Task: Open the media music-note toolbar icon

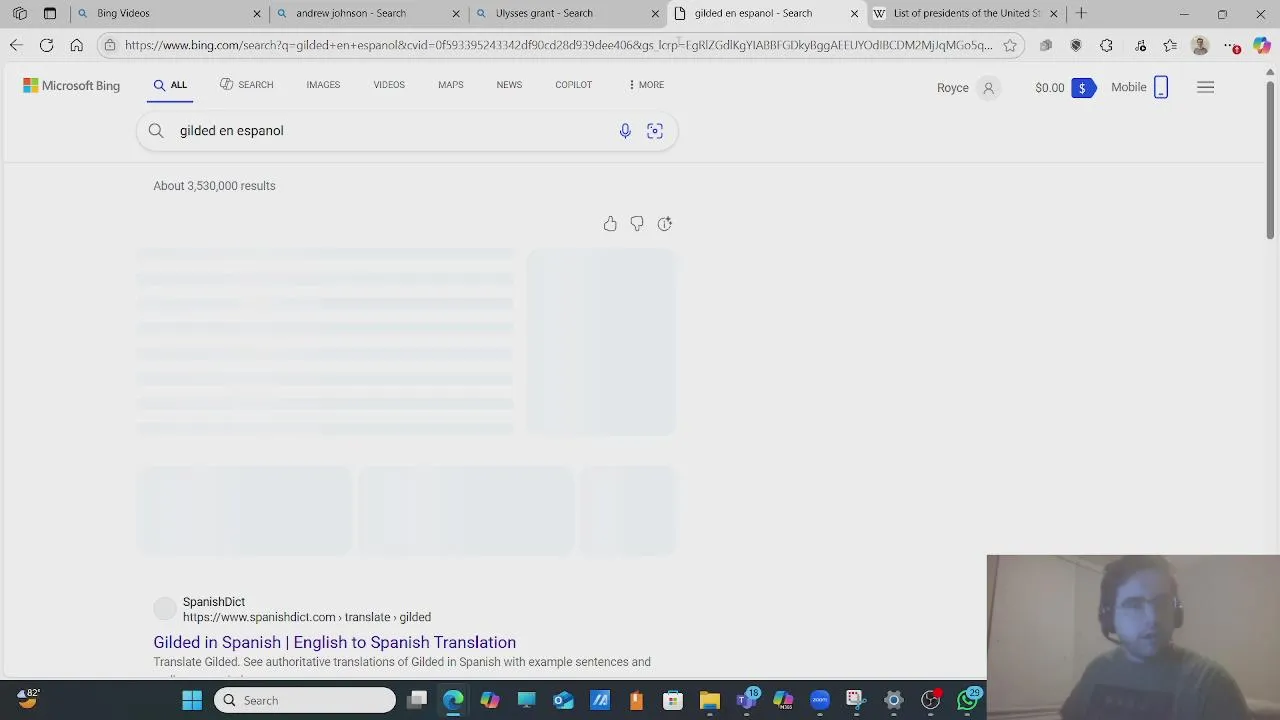Action: point(1141,45)
